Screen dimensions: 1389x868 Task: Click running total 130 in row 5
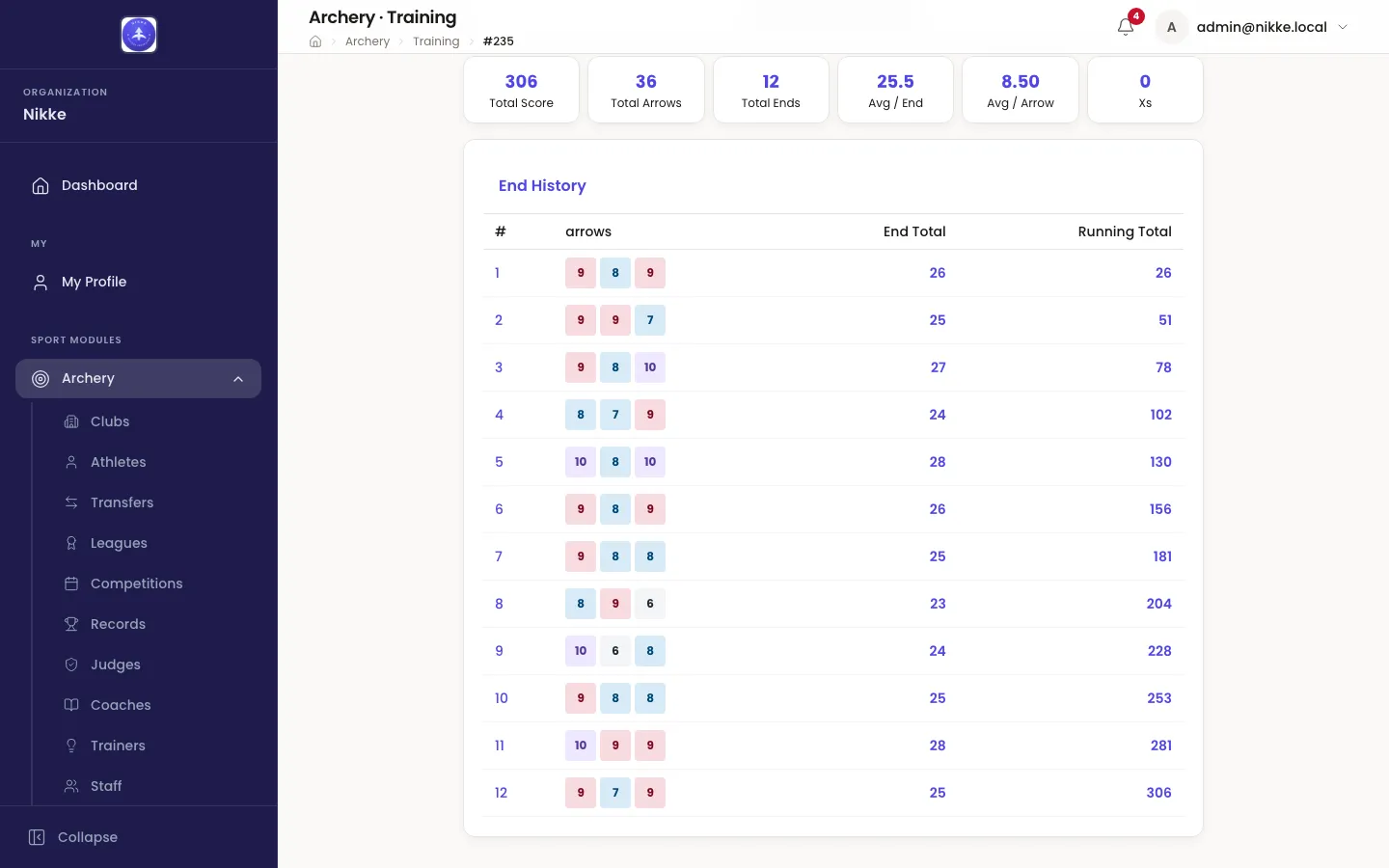[x=1160, y=462]
